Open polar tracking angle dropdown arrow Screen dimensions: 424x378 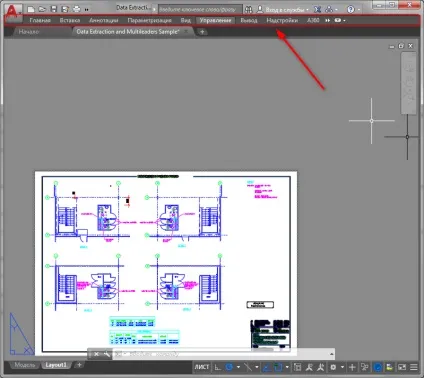[x=238, y=367]
